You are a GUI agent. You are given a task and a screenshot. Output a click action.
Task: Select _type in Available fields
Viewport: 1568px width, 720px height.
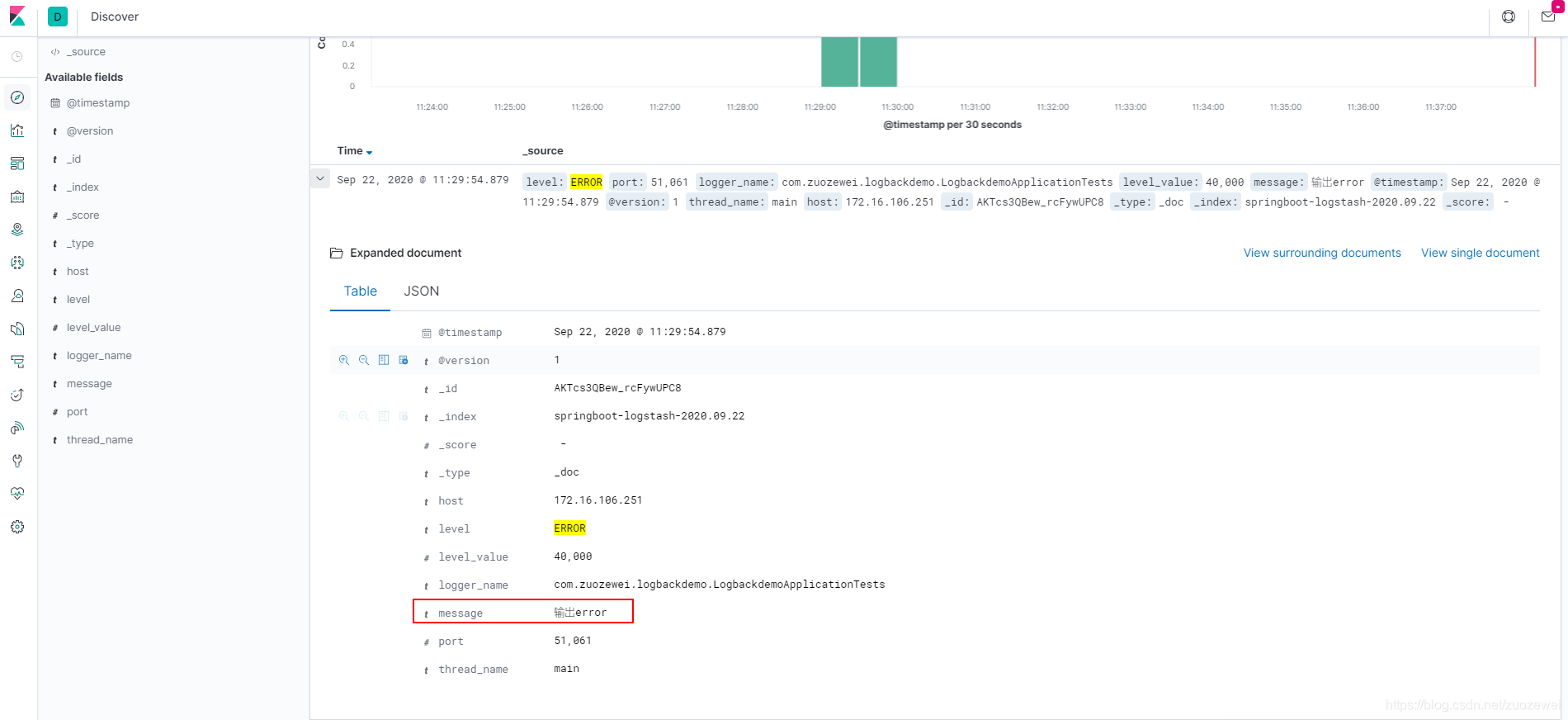tap(80, 244)
